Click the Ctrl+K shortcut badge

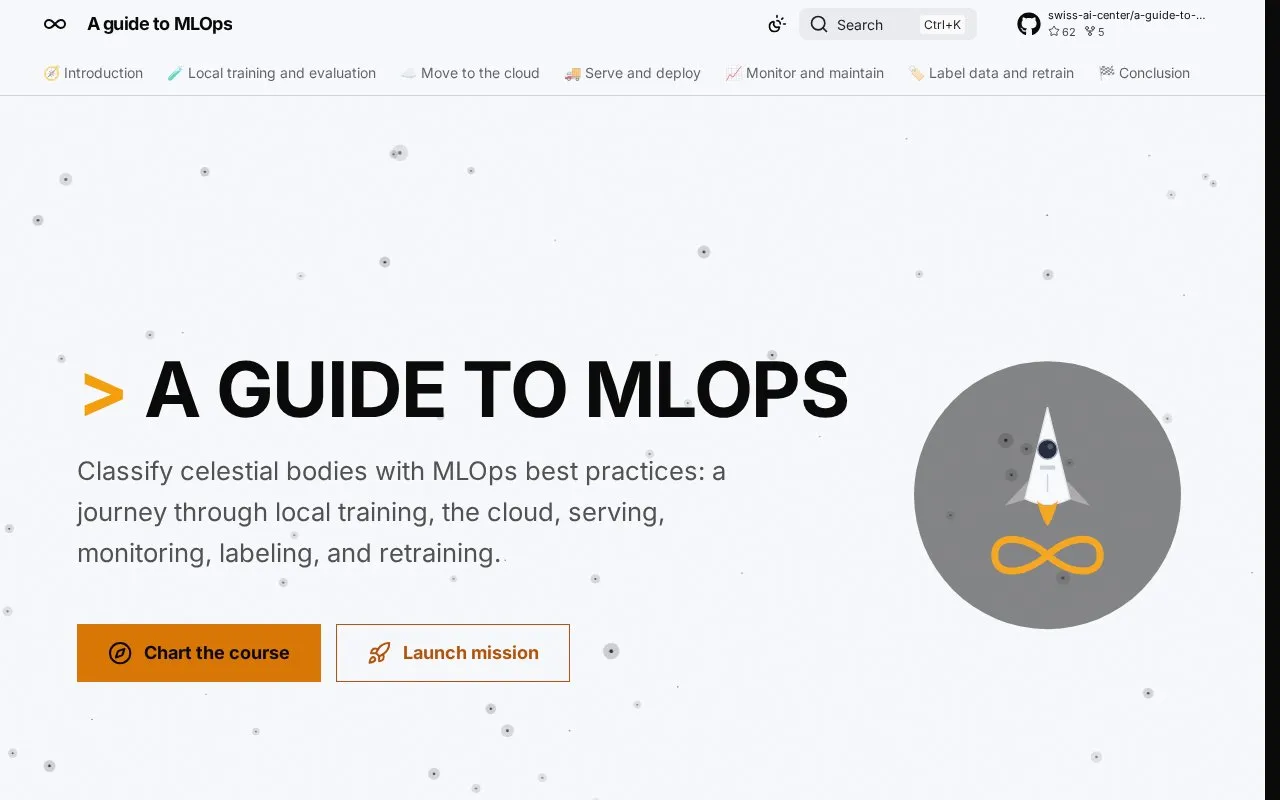coord(943,25)
